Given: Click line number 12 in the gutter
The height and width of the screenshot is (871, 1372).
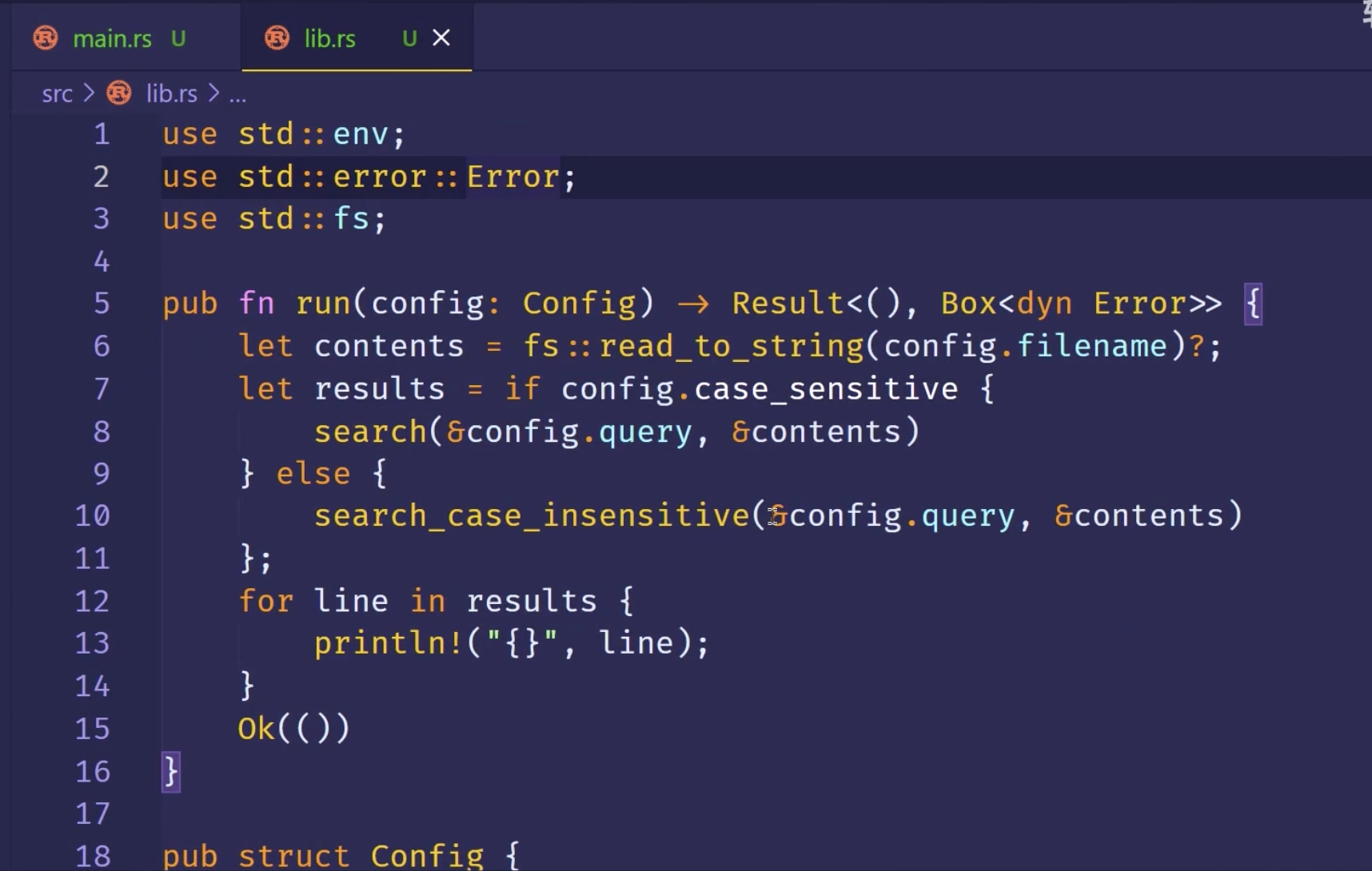Looking at the screenshot, I should (x=93, y=601).
